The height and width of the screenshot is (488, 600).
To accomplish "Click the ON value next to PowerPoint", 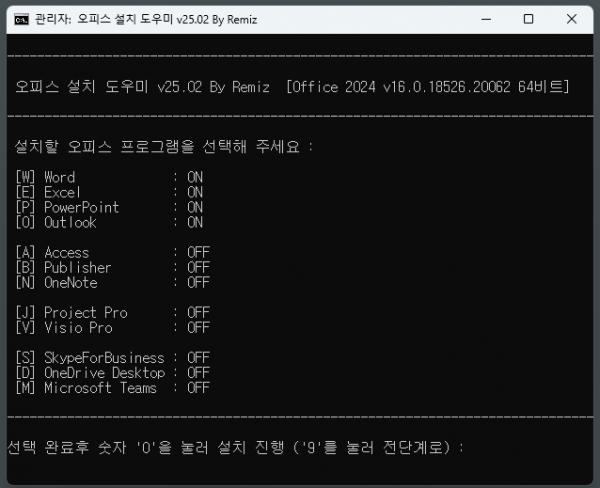I will click(195, 207).
